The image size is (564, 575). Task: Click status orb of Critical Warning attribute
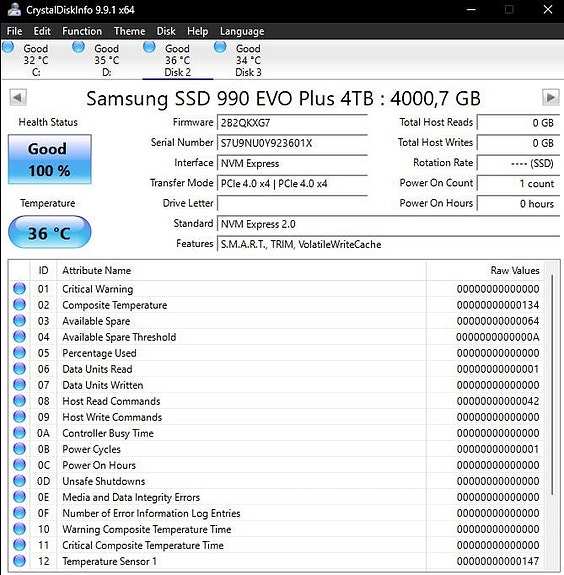[x=19, y=289]
